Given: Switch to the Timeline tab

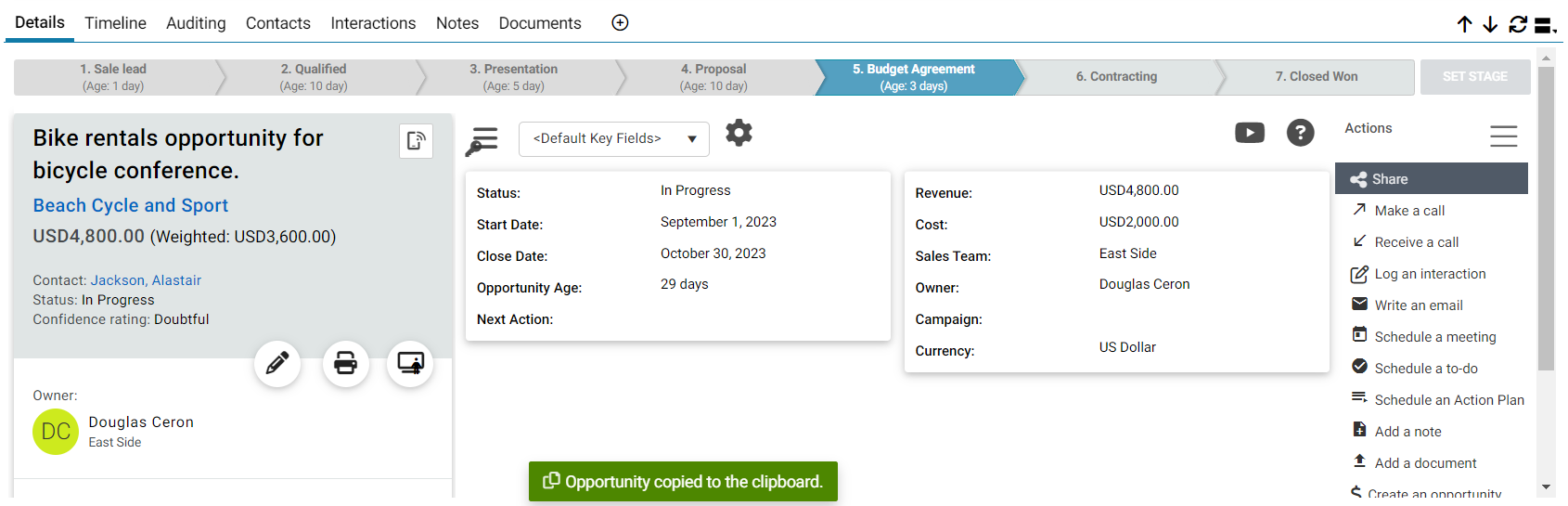Looking at the screenshot, I should click(x=115, y=23).
